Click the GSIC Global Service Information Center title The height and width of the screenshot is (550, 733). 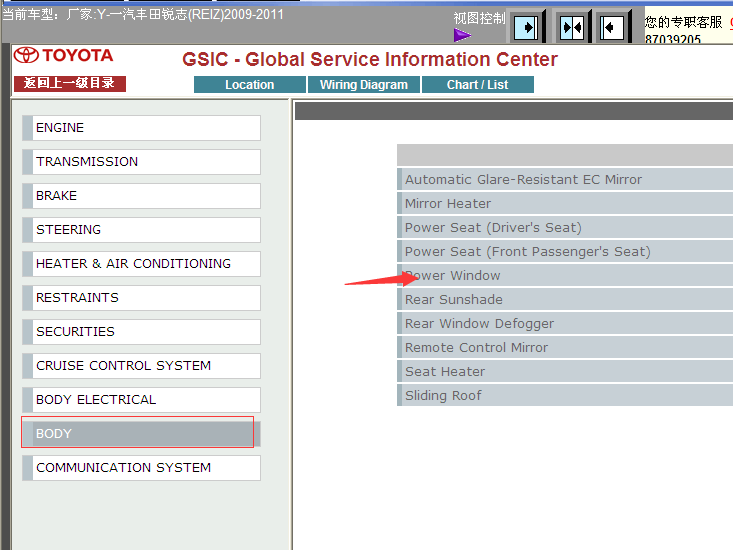(370, 59)
